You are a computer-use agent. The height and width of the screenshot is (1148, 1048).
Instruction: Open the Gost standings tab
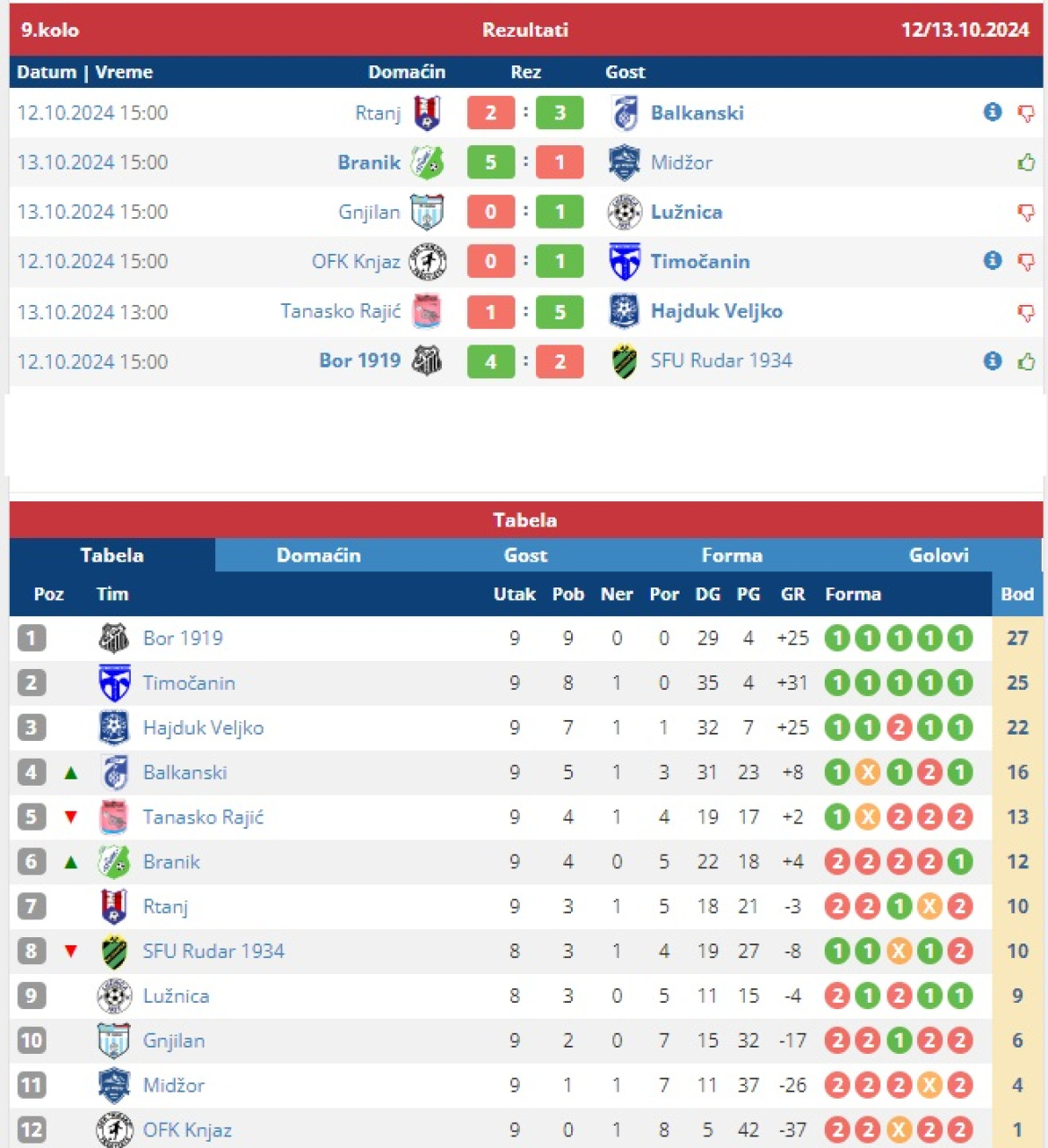525,555
